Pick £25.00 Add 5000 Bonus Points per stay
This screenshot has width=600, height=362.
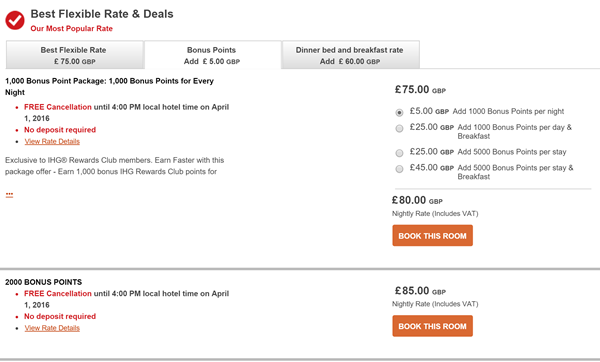click(x=399, y=153)
